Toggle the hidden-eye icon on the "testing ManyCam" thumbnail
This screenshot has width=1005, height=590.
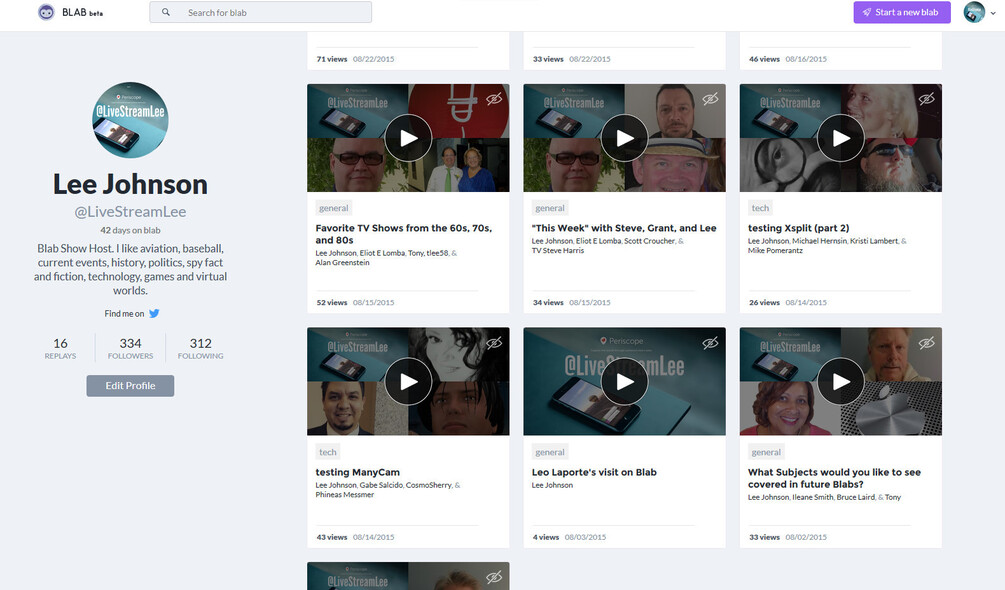tap(494, 342)
